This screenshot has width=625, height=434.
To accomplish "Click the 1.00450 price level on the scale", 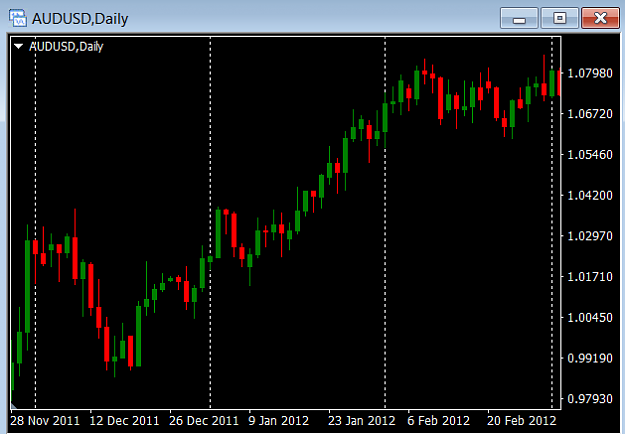I will [x=590, y=318].
